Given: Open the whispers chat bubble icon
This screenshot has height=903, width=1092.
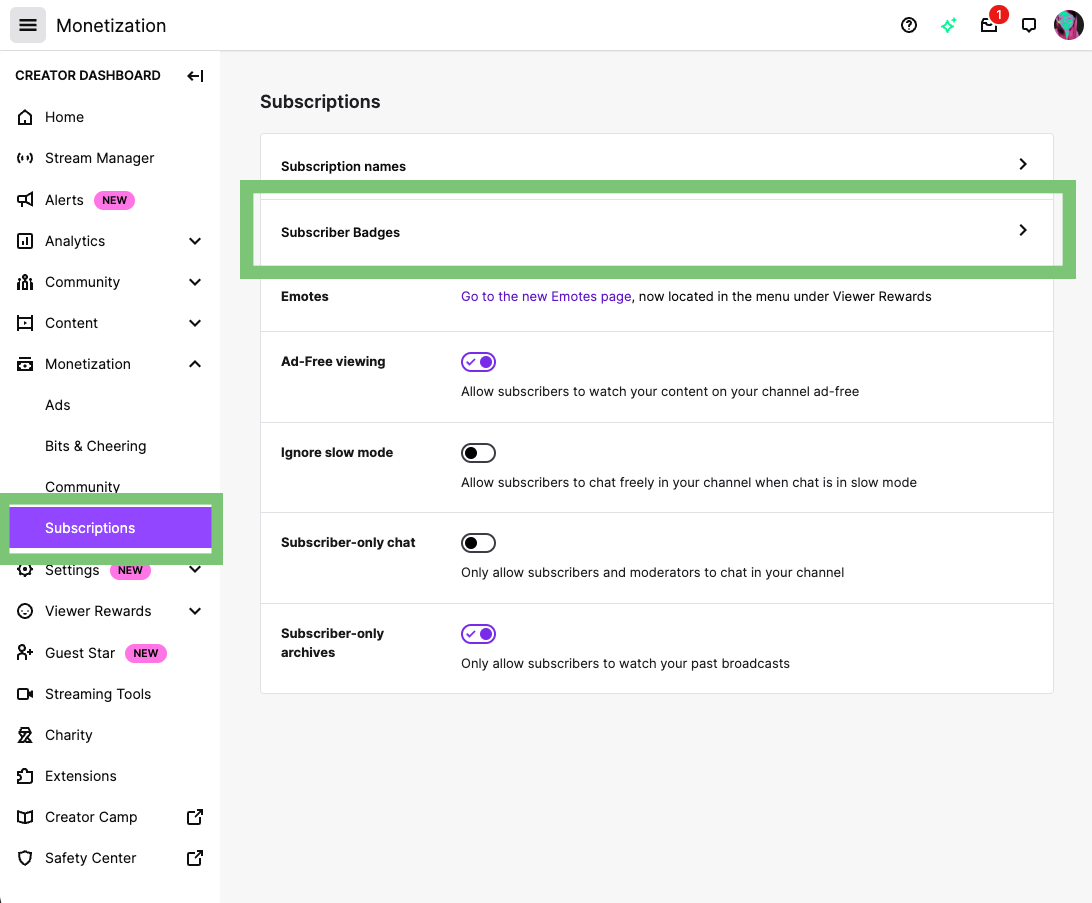Looking at the screenshot, I should [x=1028, y=25].
